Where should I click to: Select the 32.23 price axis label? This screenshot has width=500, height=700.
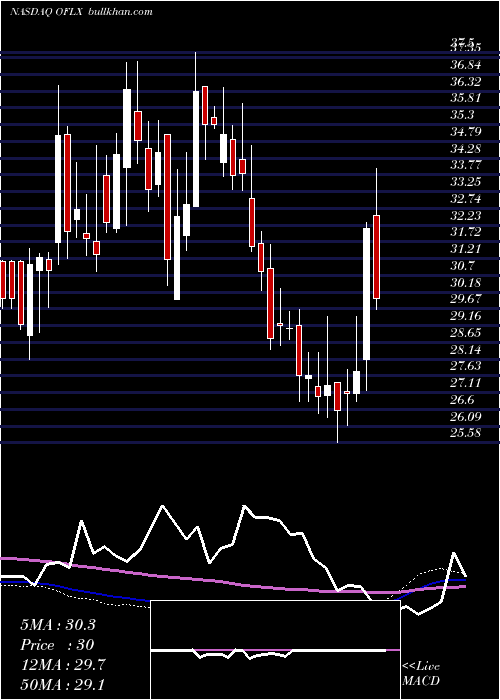click(x=466, y=216)
